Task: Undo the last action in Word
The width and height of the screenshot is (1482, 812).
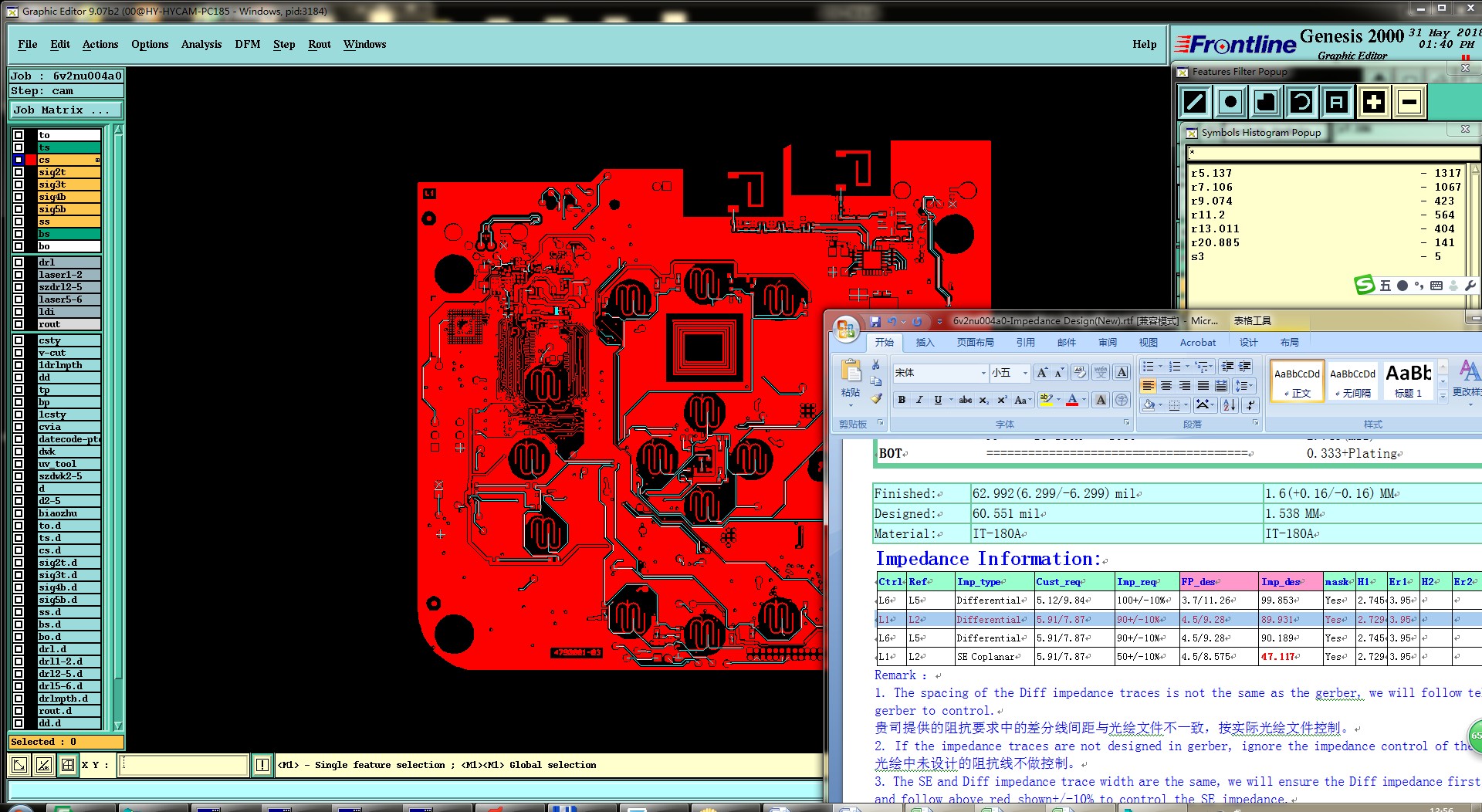Action: coord(892,321)
